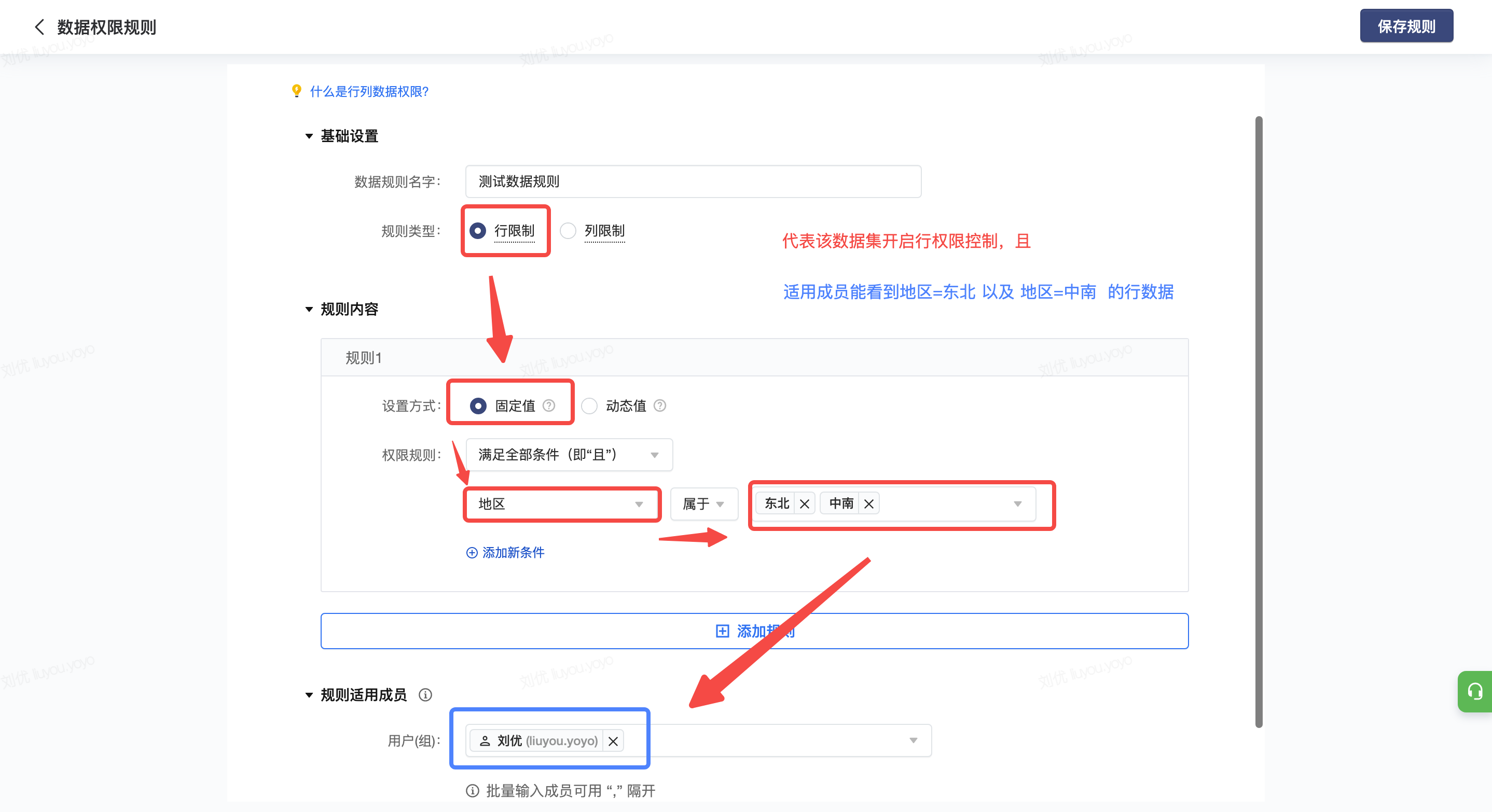Remove user 刘优 with the X icon
Viewport: 1492px width, 812px height.
click(613, 741)
